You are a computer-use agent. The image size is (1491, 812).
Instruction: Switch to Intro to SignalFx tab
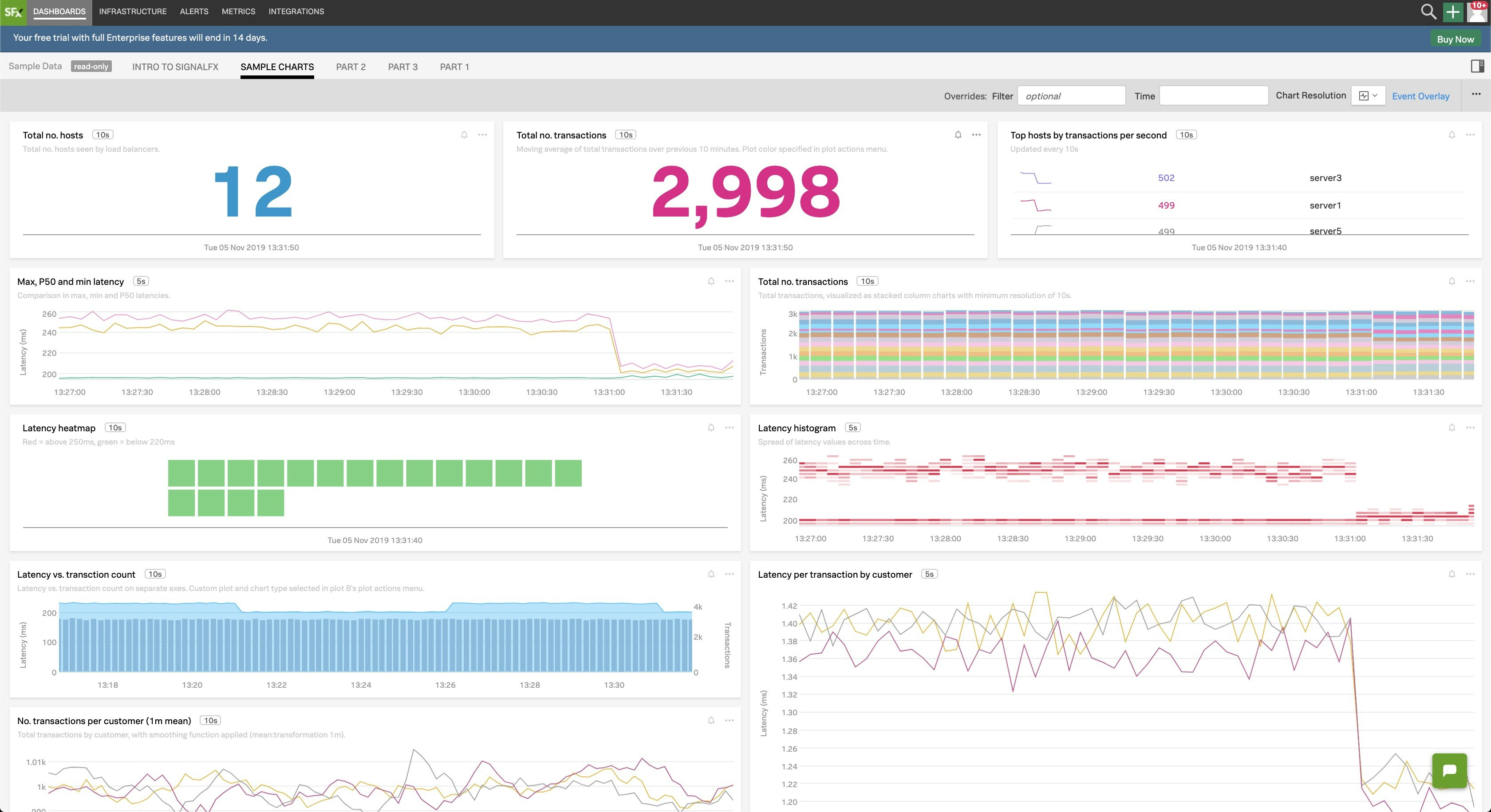click(175, 67)
